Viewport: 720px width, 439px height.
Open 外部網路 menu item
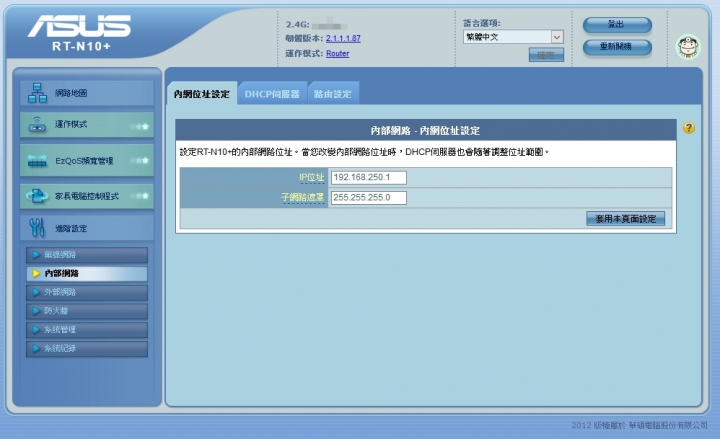(x=87, y=293)
